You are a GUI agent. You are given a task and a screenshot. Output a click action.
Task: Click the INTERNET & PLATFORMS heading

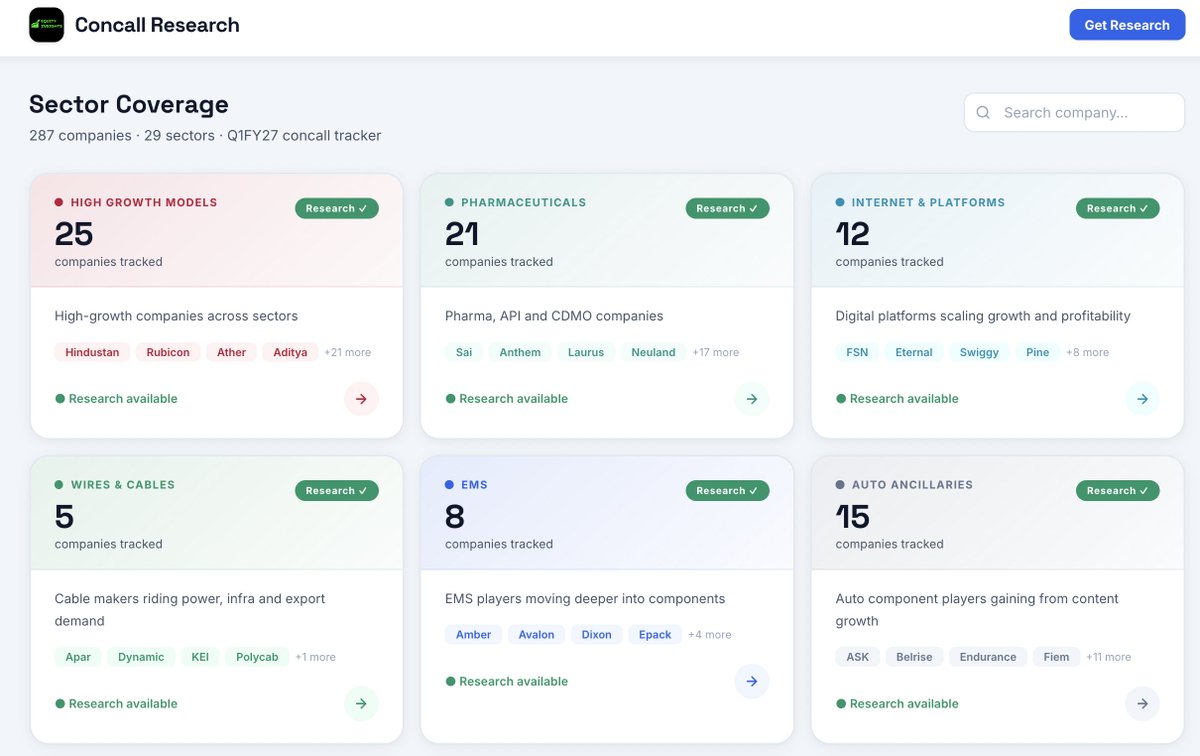coord(928,203)
